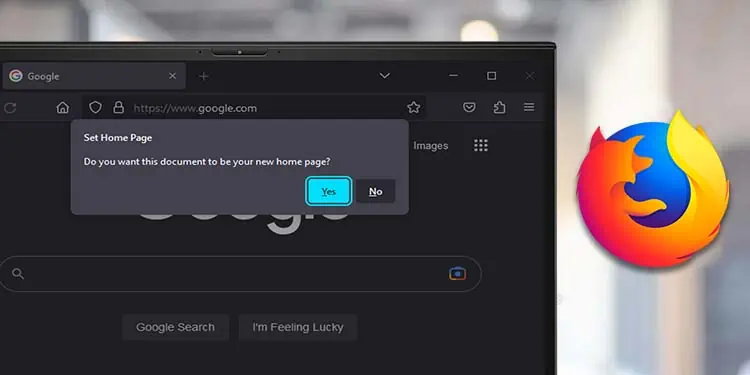The height and width of the screenshot is (375, 750).
Task: Open a new tab with plus icon
Action: tap(204, 76)
